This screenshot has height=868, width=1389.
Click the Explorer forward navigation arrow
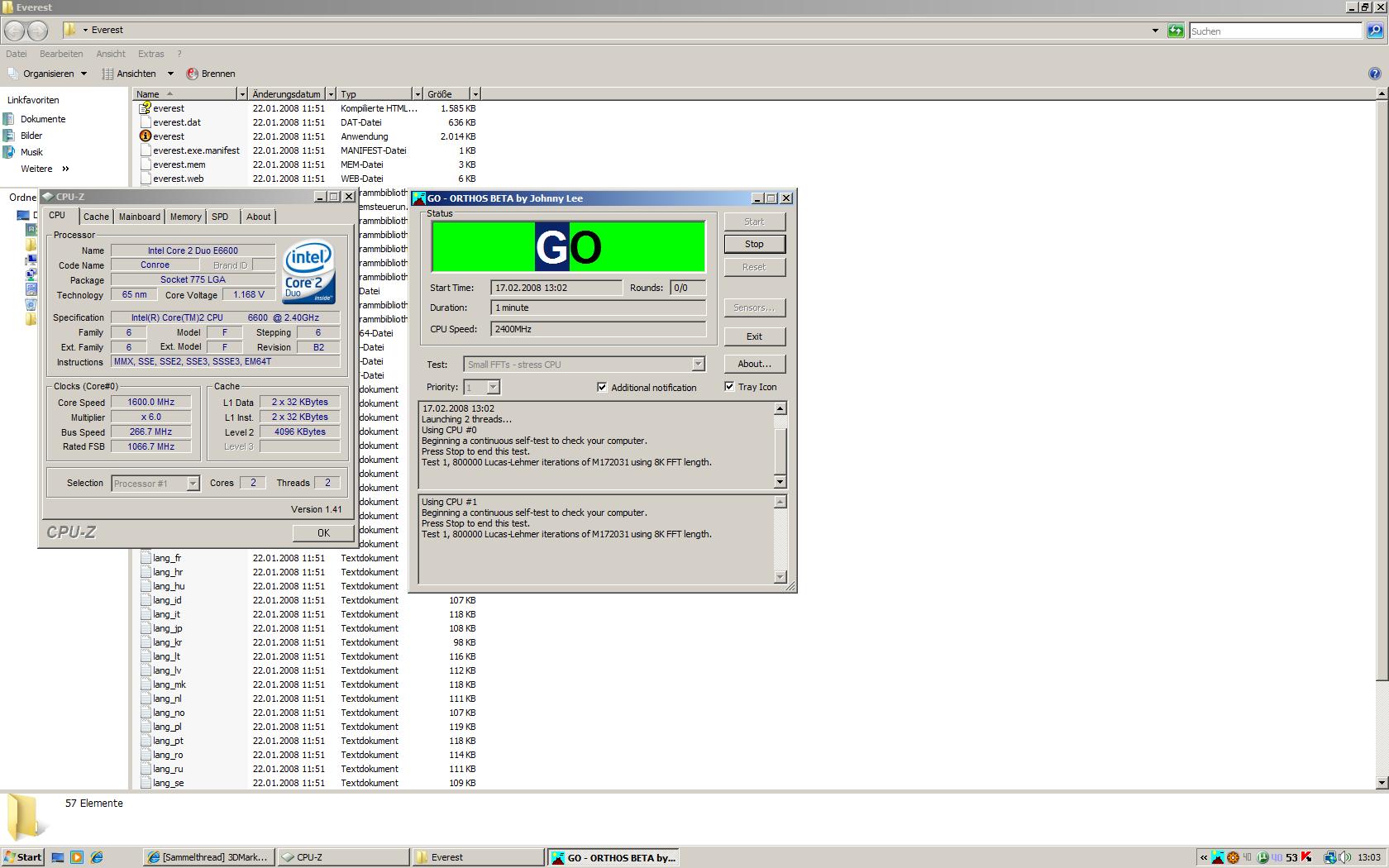click(x=38, y=31)
